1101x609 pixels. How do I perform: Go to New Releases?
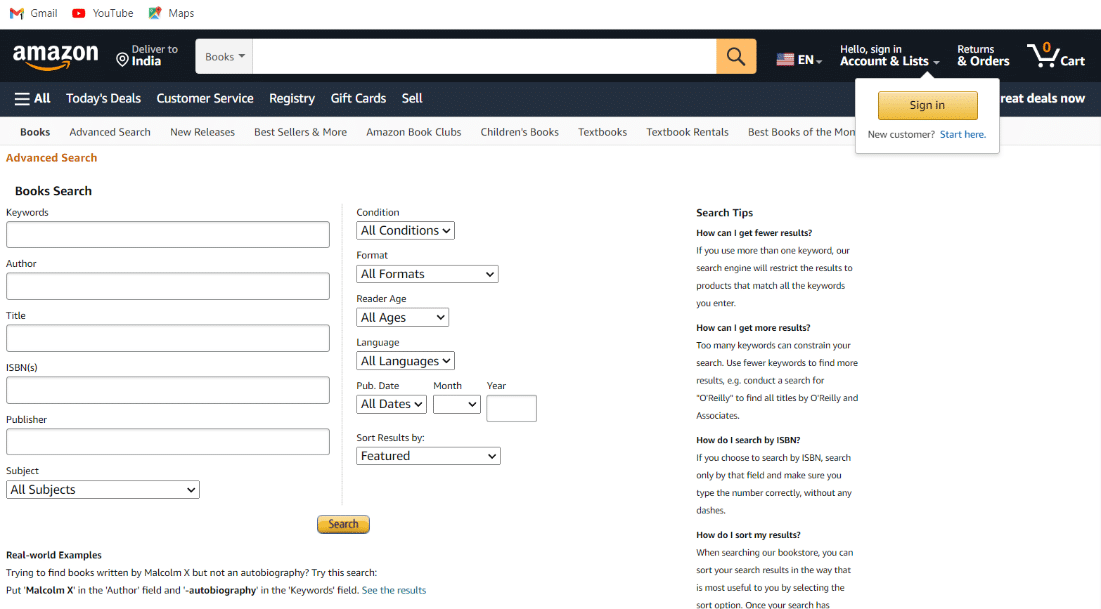tap(202, 132)
